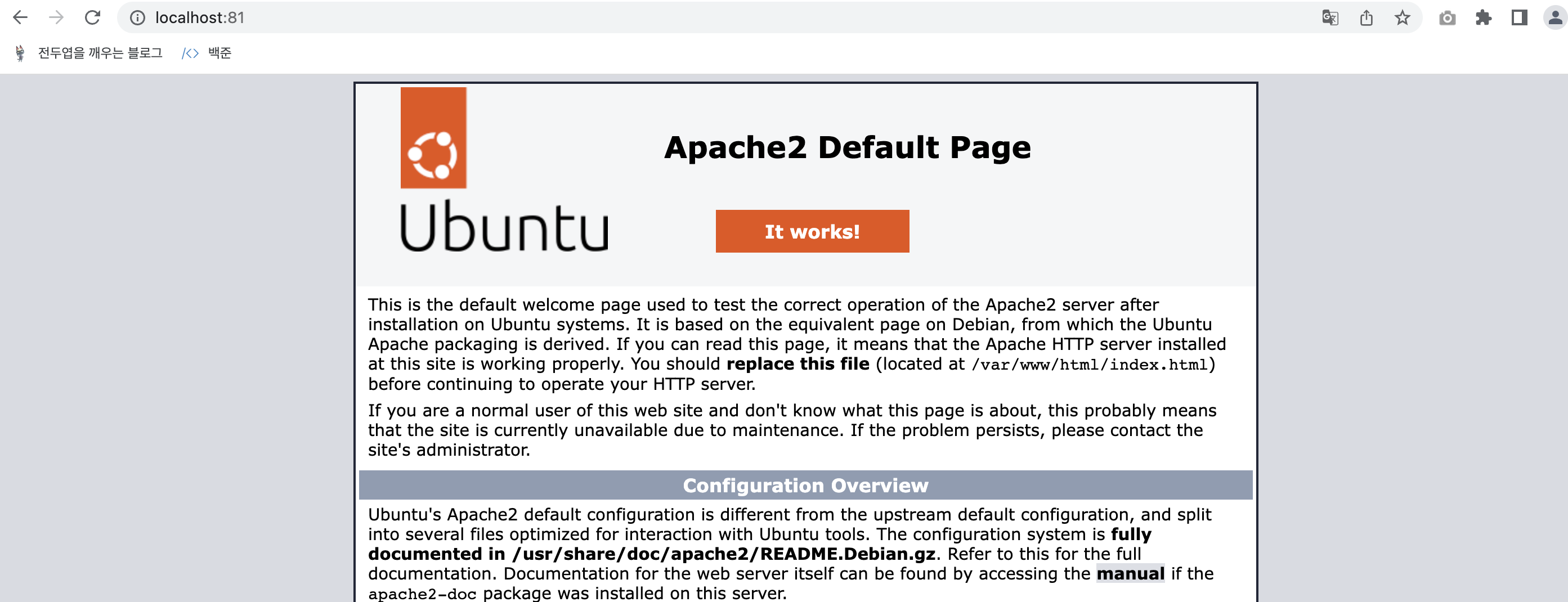Open the 백준 bookmark
Viewport: 1568px width, 602px height.
(208, 53)
